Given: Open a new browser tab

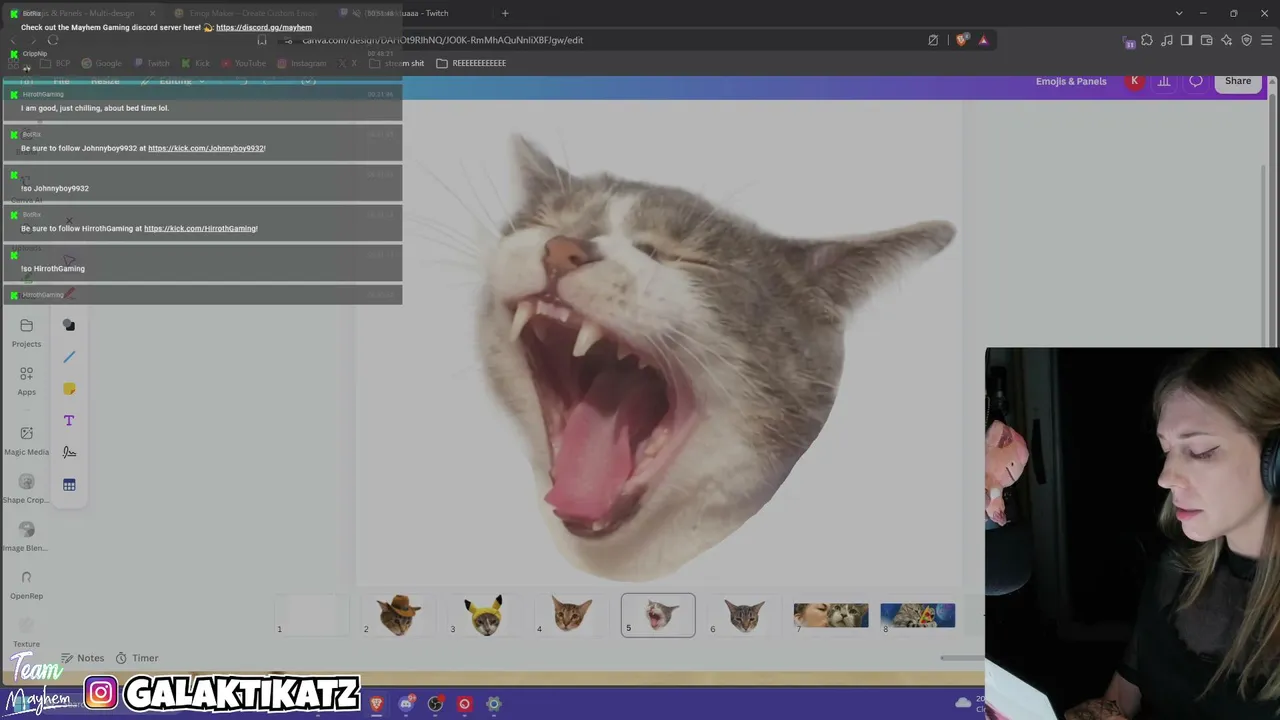Looking at the screenshot, I should click(505, 13).
